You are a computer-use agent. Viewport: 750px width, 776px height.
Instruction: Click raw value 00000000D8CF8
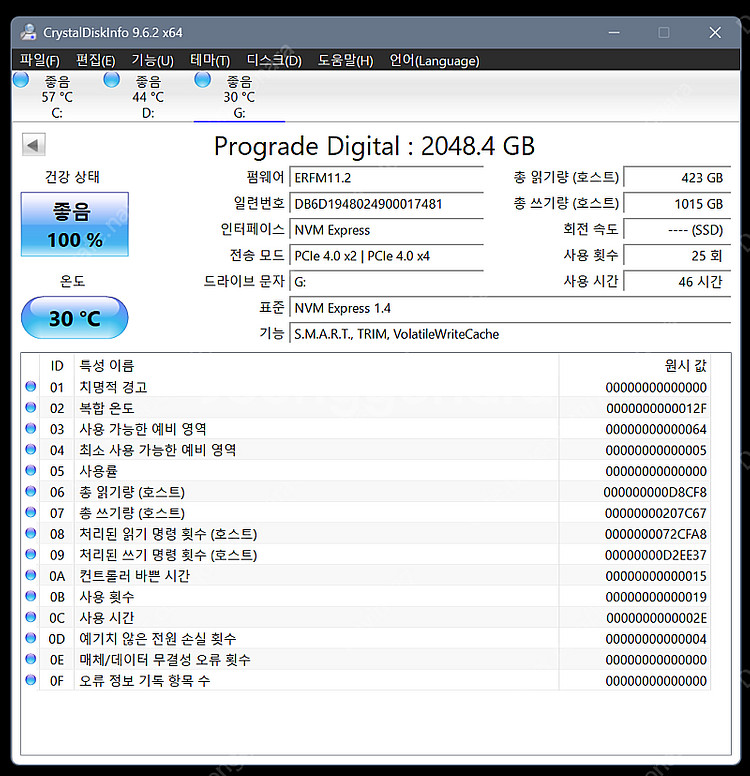click(x=655, y=492)
